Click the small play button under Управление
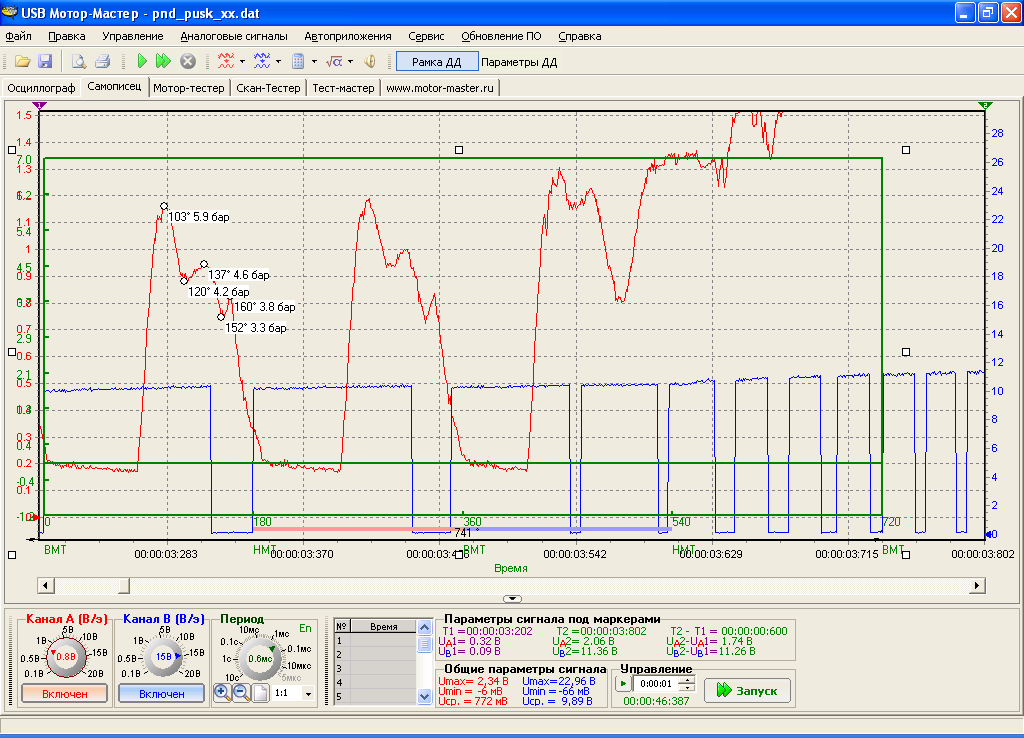 point(623,684)
